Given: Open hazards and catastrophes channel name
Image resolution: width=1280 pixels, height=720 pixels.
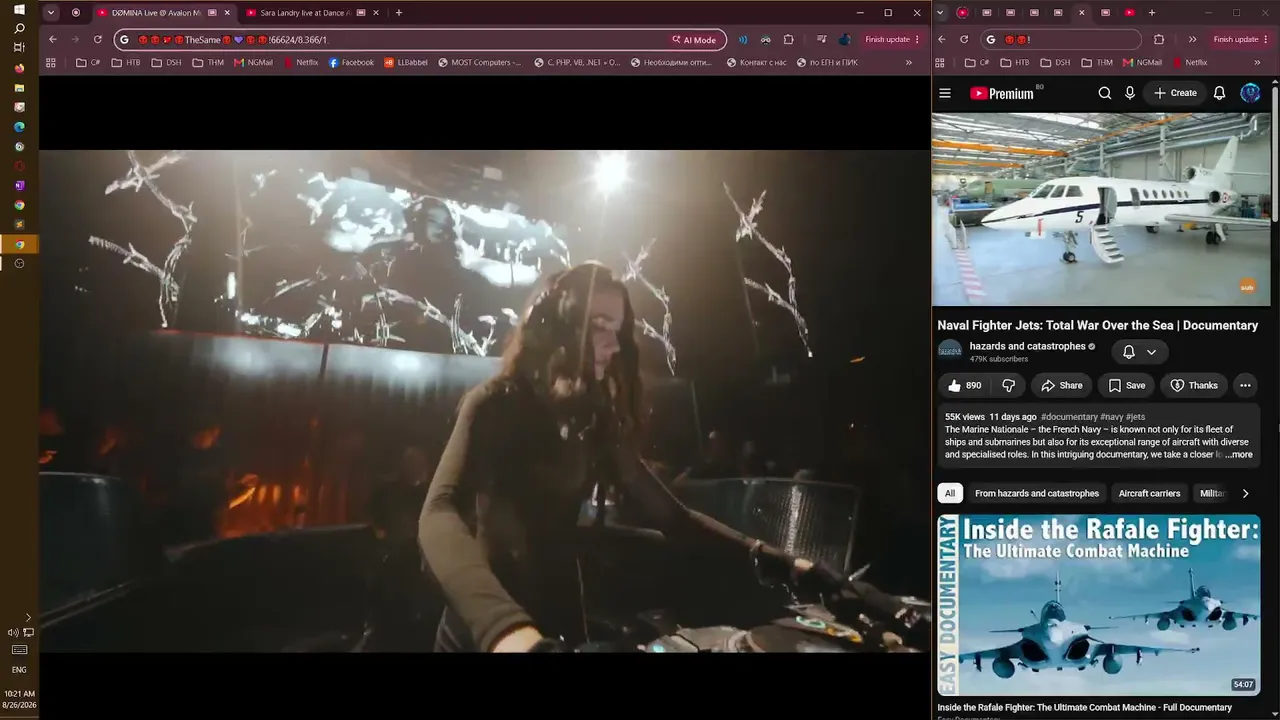Looking at the screenshot, I should [1027, 346].
